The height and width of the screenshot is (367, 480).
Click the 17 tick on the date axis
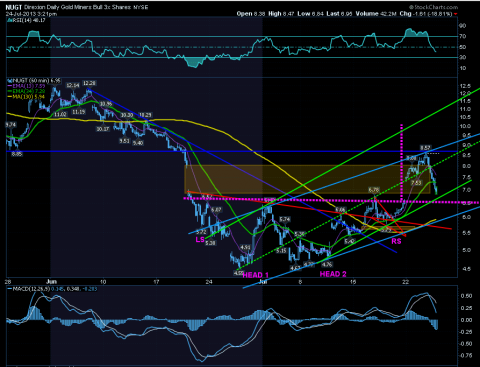pos(156,282)
